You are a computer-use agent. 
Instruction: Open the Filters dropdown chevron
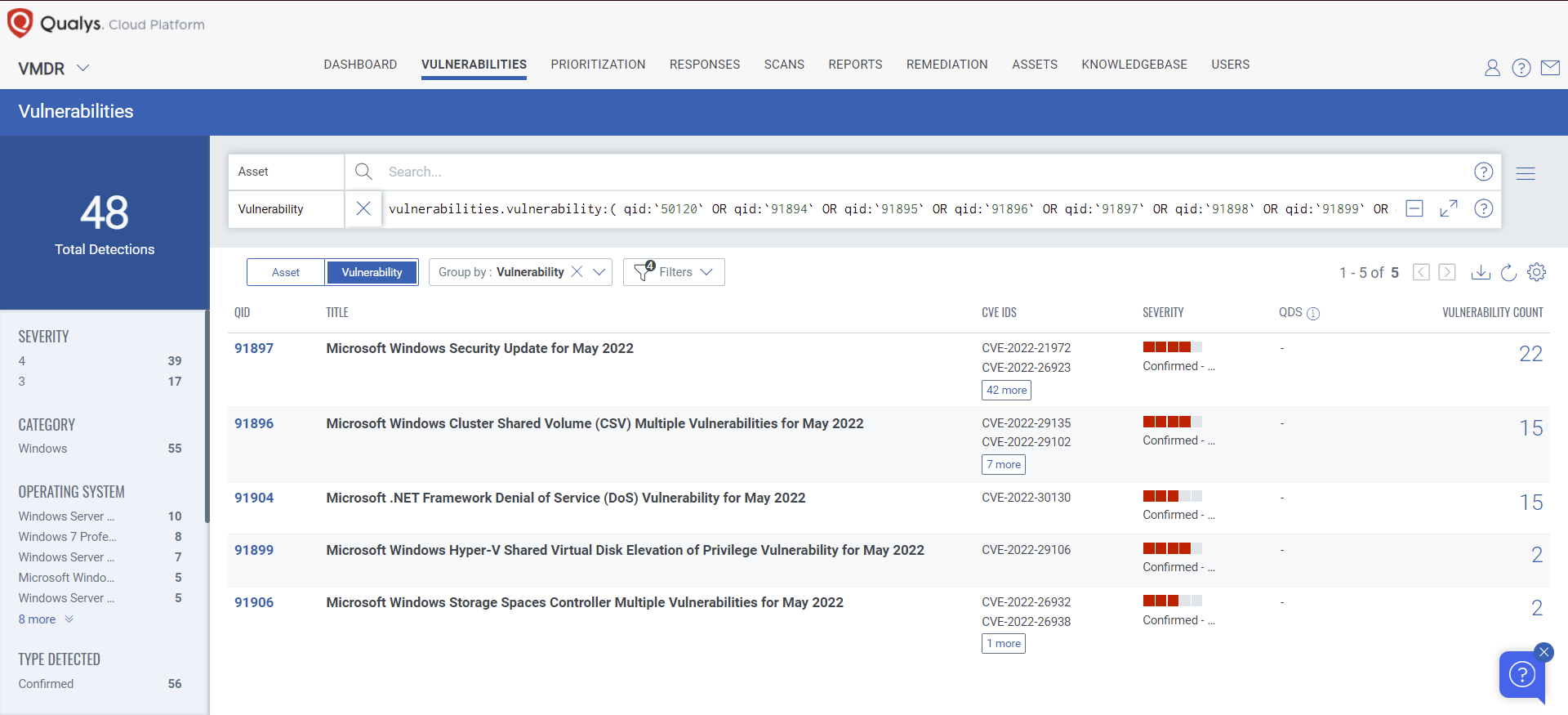(x=706, y=272)
